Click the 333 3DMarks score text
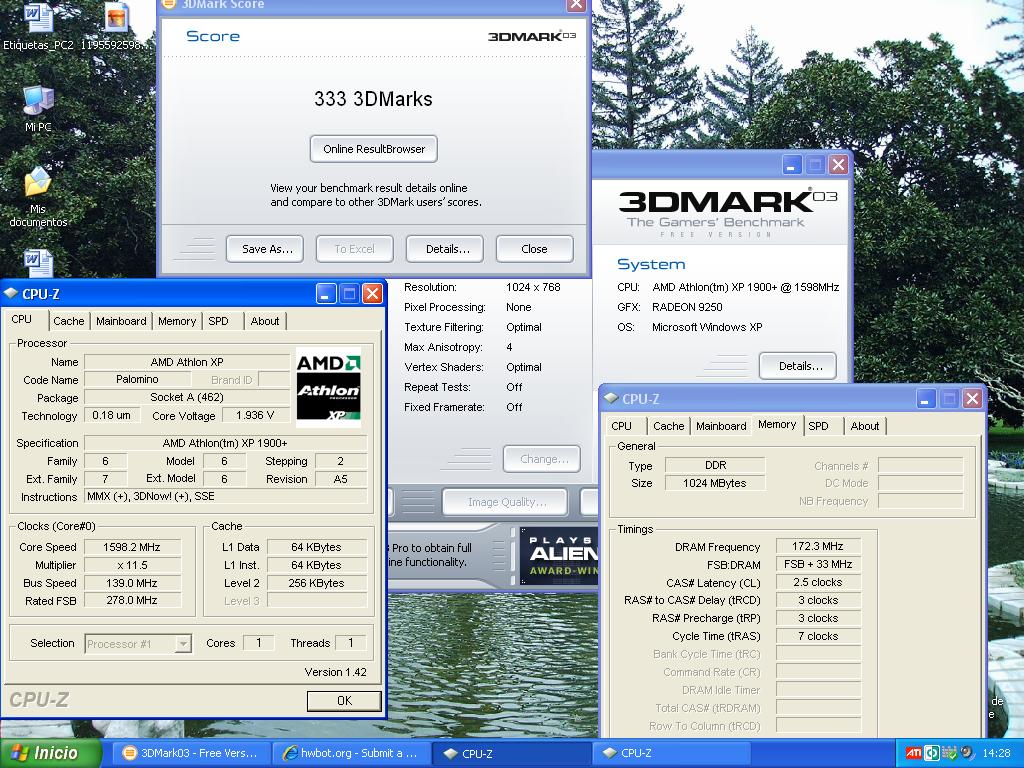This screenshot has height=768, width=1024. (373, 99)
